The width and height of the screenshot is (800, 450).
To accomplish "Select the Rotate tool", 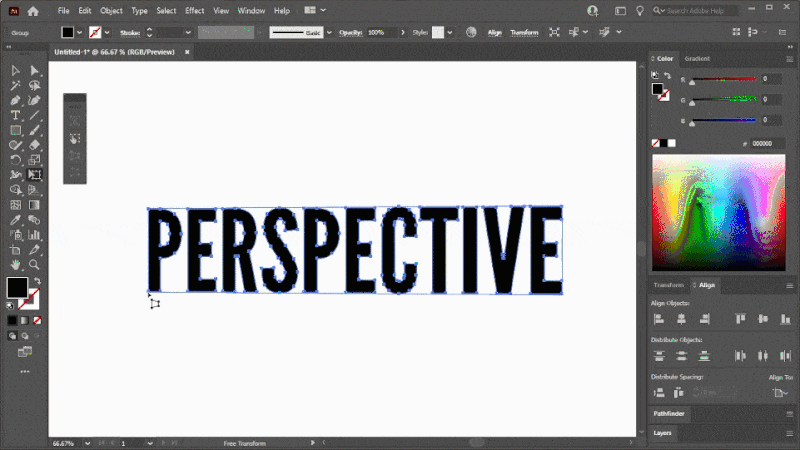I will (x=15, y=160).
